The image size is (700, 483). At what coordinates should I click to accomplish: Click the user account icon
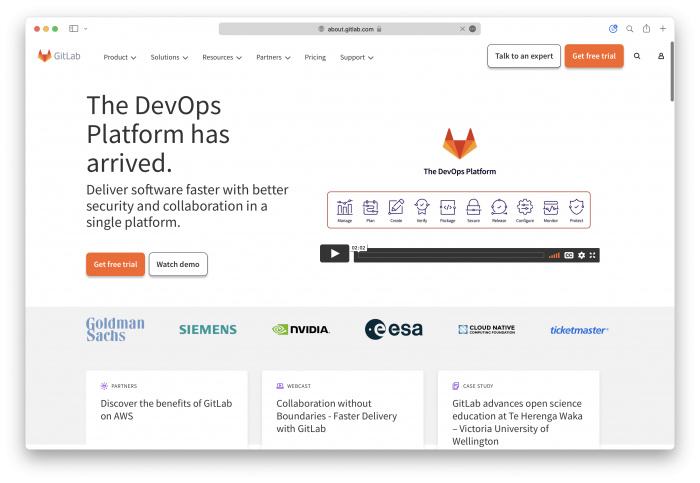[661, 57]
